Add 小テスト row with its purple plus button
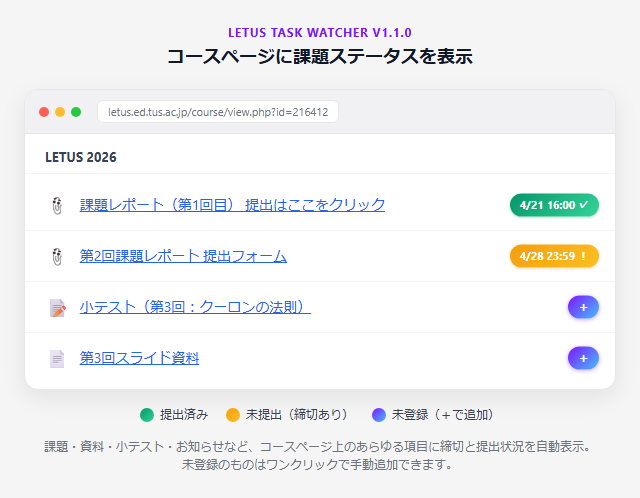 [x=583, y=307]
